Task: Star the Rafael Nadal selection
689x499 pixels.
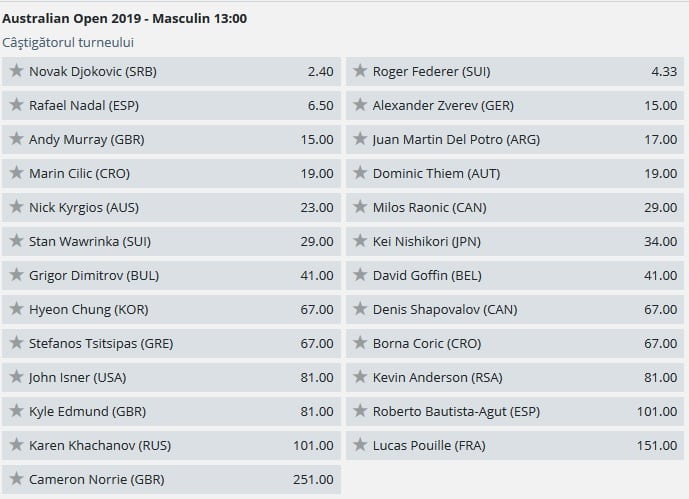Action: pos(16,105)
